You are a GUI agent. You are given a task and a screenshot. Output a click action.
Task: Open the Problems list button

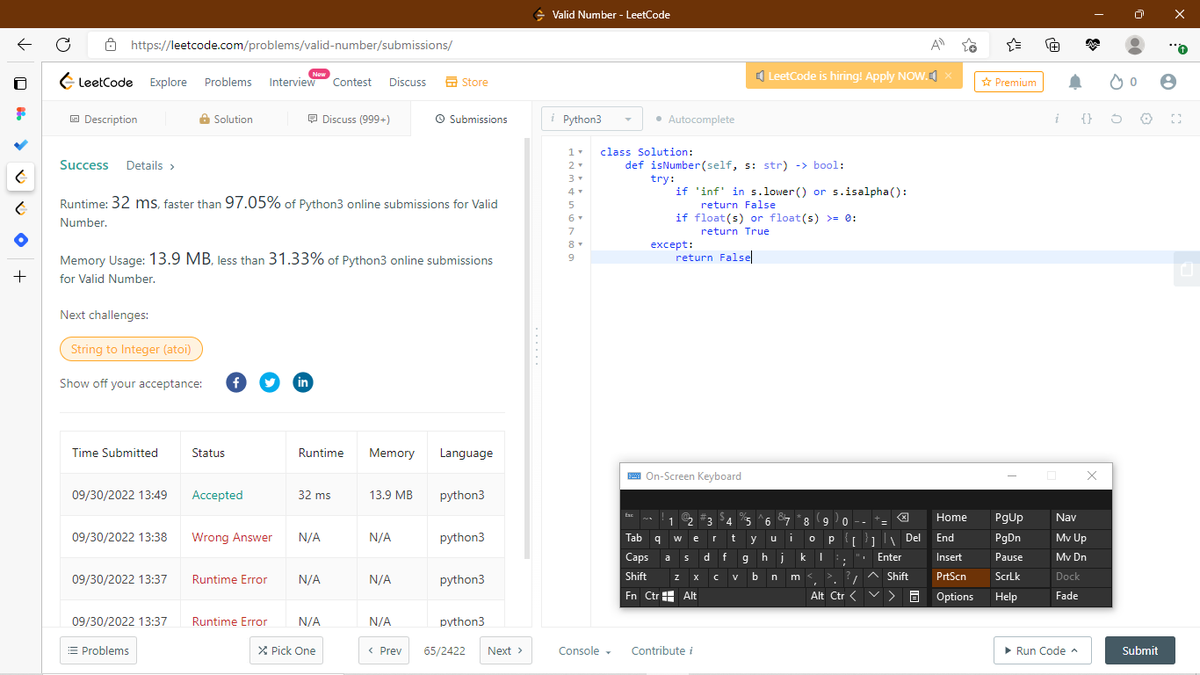click(99, 651)
